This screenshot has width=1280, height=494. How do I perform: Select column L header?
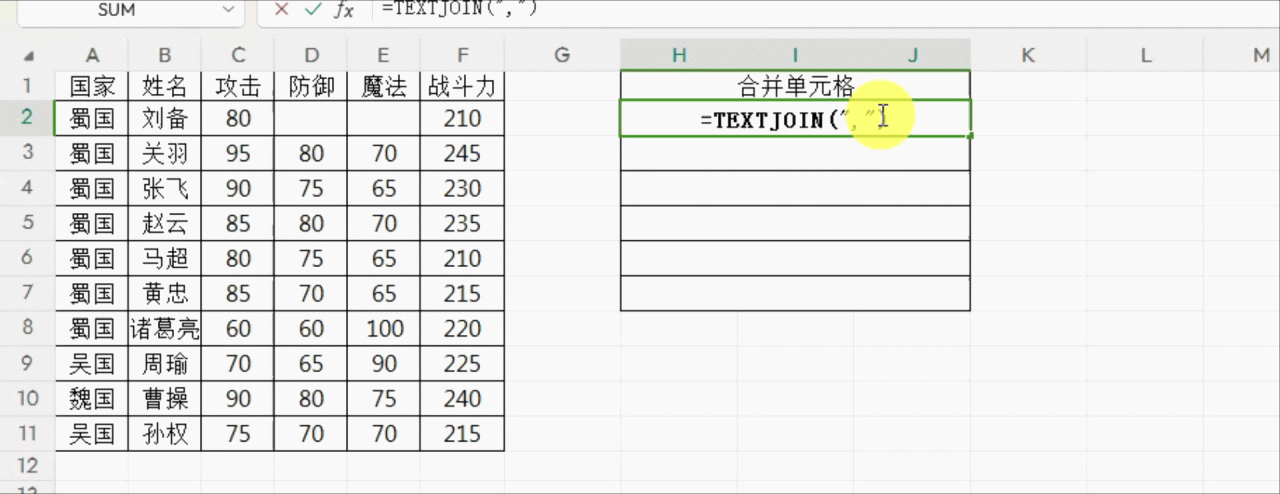click(1144, 55)
